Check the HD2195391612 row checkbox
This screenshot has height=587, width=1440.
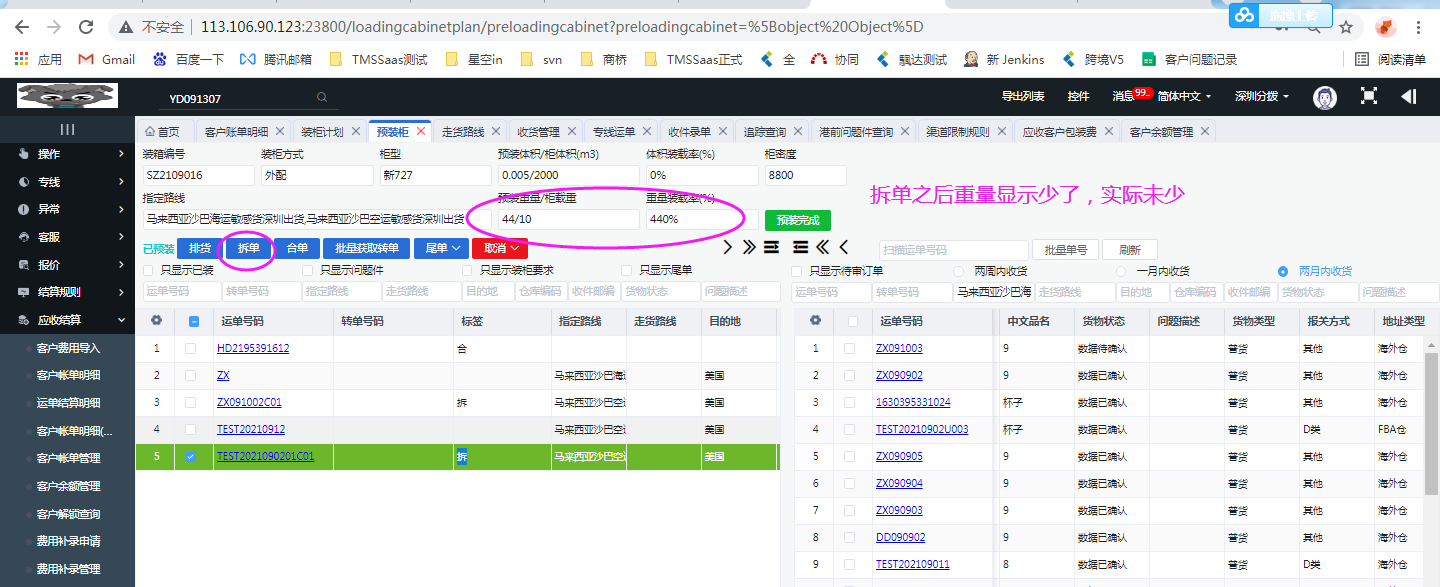[191, 348]
